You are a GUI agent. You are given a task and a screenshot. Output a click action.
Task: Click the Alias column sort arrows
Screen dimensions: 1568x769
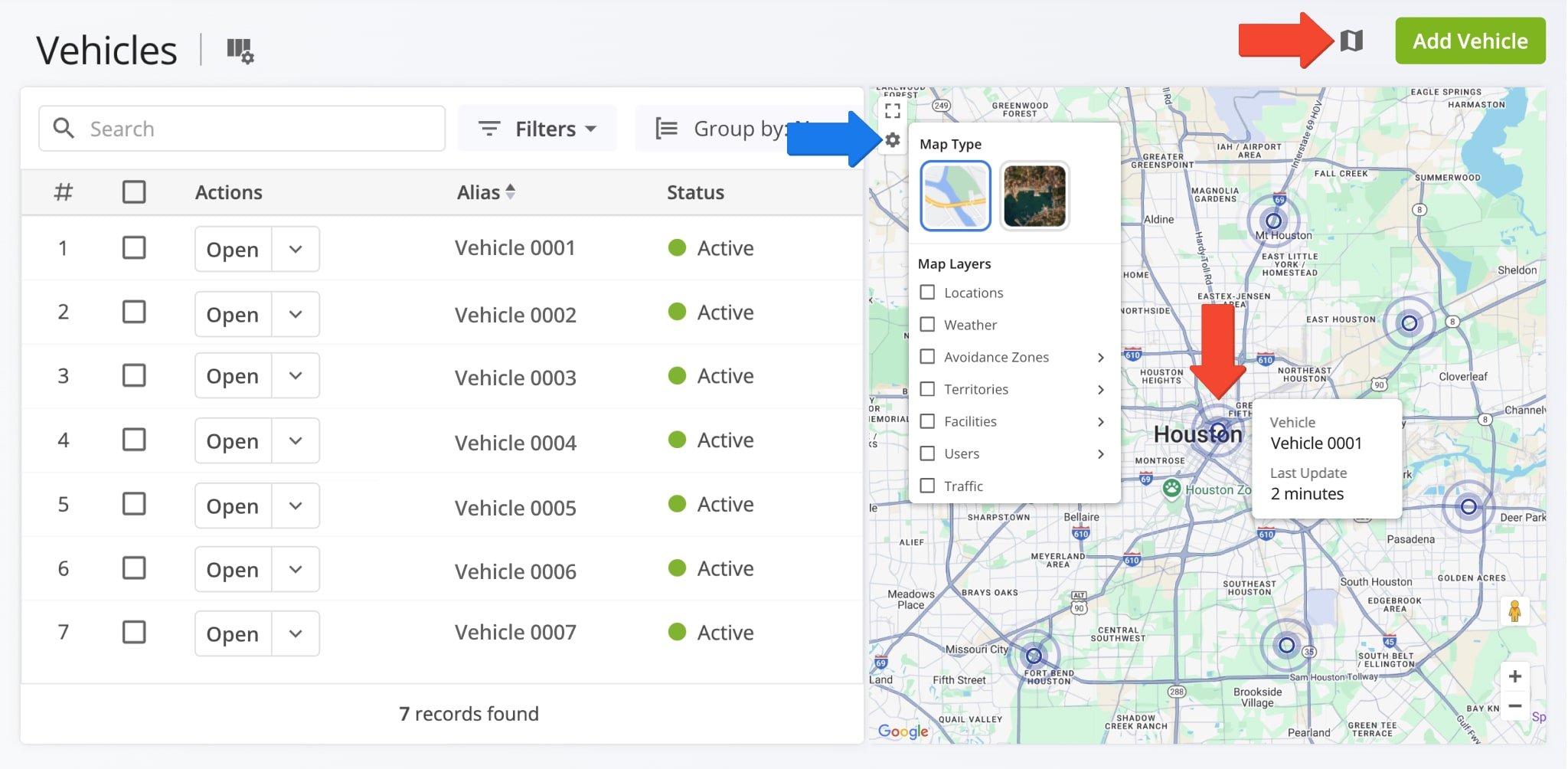tap(511, 191)
